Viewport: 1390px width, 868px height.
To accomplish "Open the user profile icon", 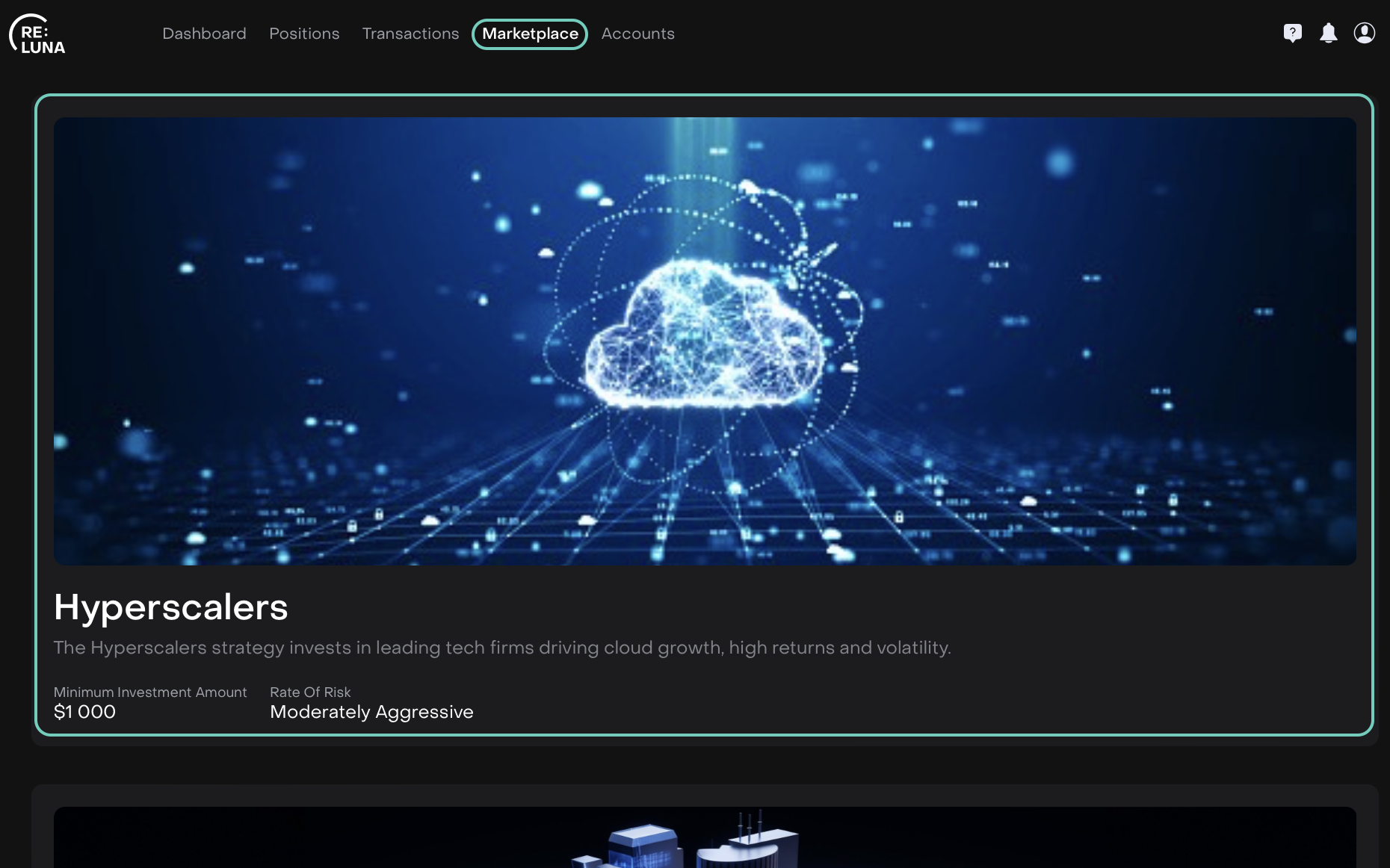I will click(x=1364, y=33).
